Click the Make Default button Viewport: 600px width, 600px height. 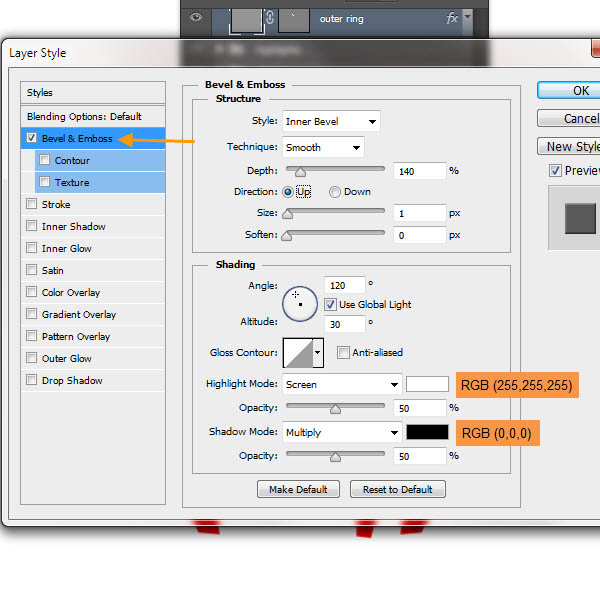[298, 489]
